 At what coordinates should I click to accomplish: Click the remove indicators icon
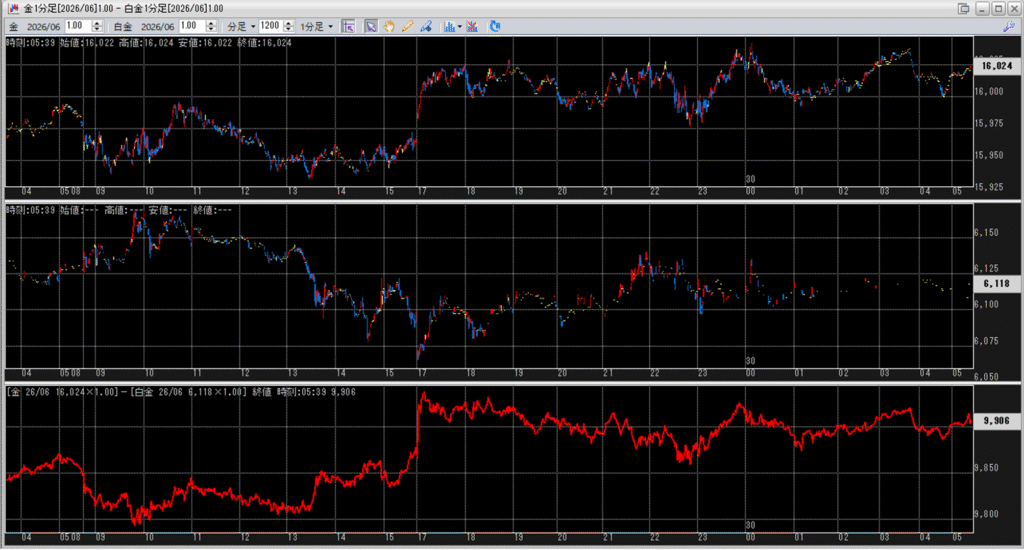pos(472,26)
